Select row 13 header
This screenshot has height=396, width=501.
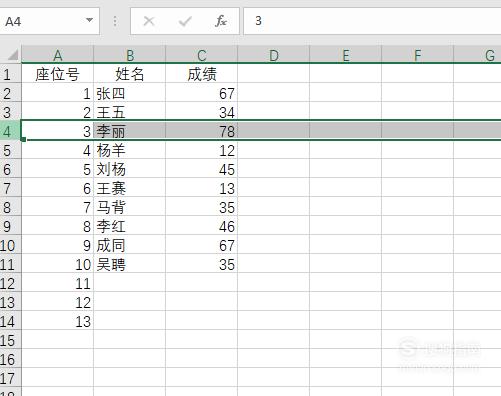coord(10,302)
